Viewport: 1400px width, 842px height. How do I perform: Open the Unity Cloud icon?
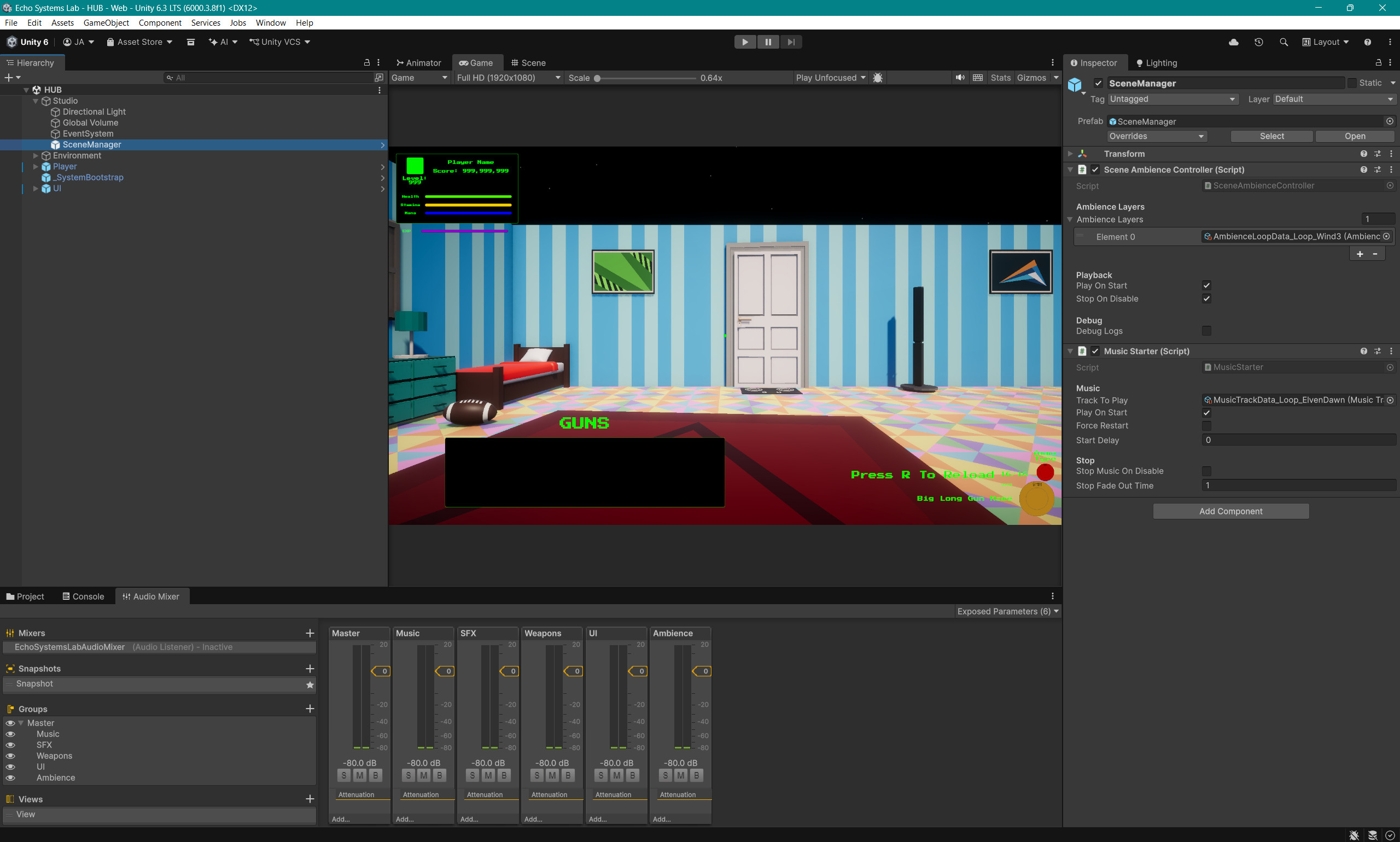click(x=1233, y=42)
